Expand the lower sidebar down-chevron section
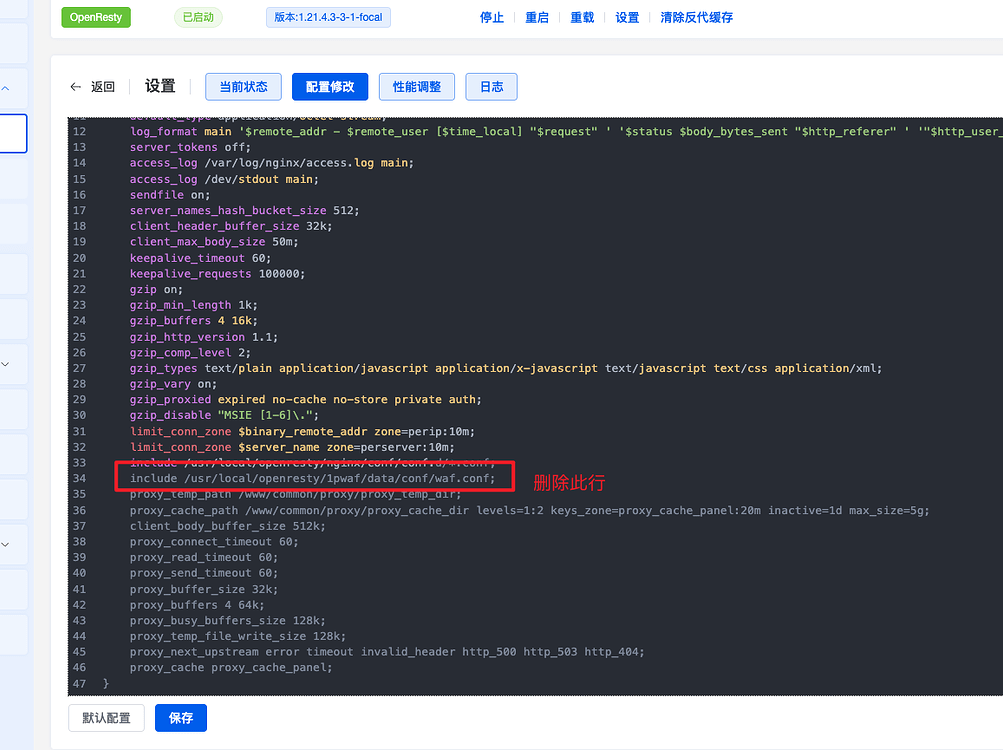Viewport: 1003px width, 750px height. click(4, 543)
